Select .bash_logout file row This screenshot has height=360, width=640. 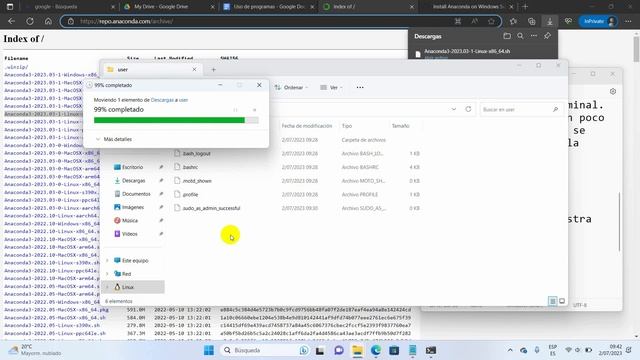pos(297,153)
